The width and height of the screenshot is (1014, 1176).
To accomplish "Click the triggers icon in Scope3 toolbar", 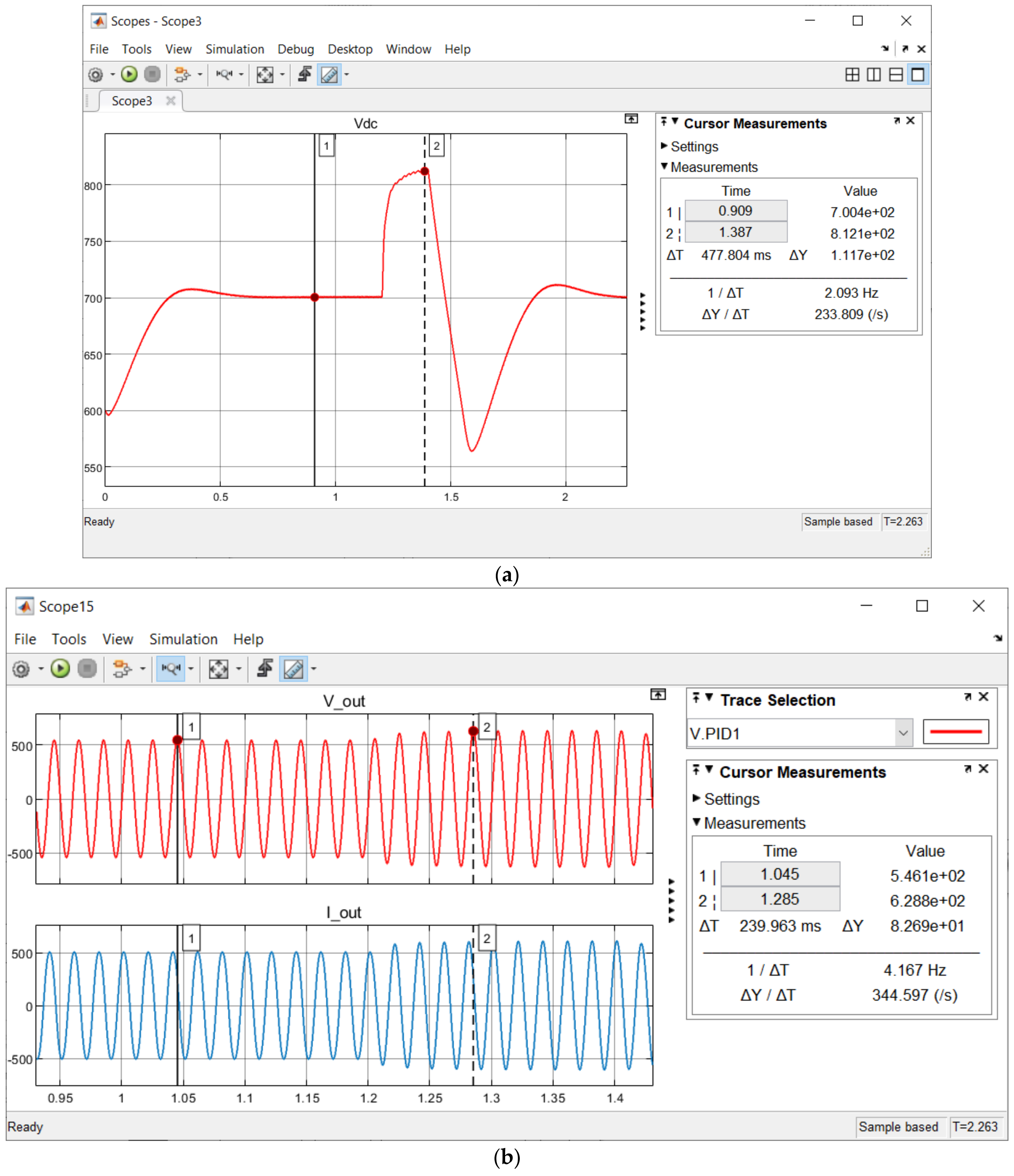I will tap(305, 74).
